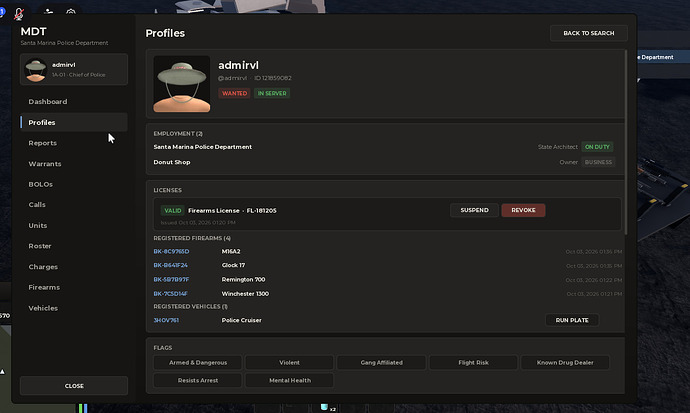Image resolution: width=690 pixels, height=413 pixels.
Task: Click the ON DUTY badge
Action: (x=597, y=147)
